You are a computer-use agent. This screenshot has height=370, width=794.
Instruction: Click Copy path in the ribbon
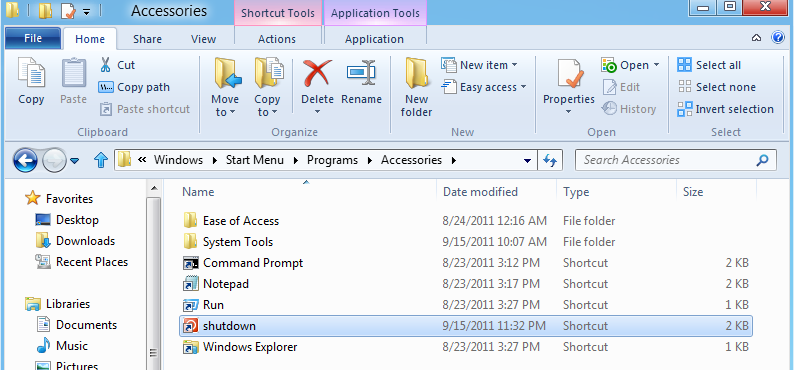(x=134, y=87)
